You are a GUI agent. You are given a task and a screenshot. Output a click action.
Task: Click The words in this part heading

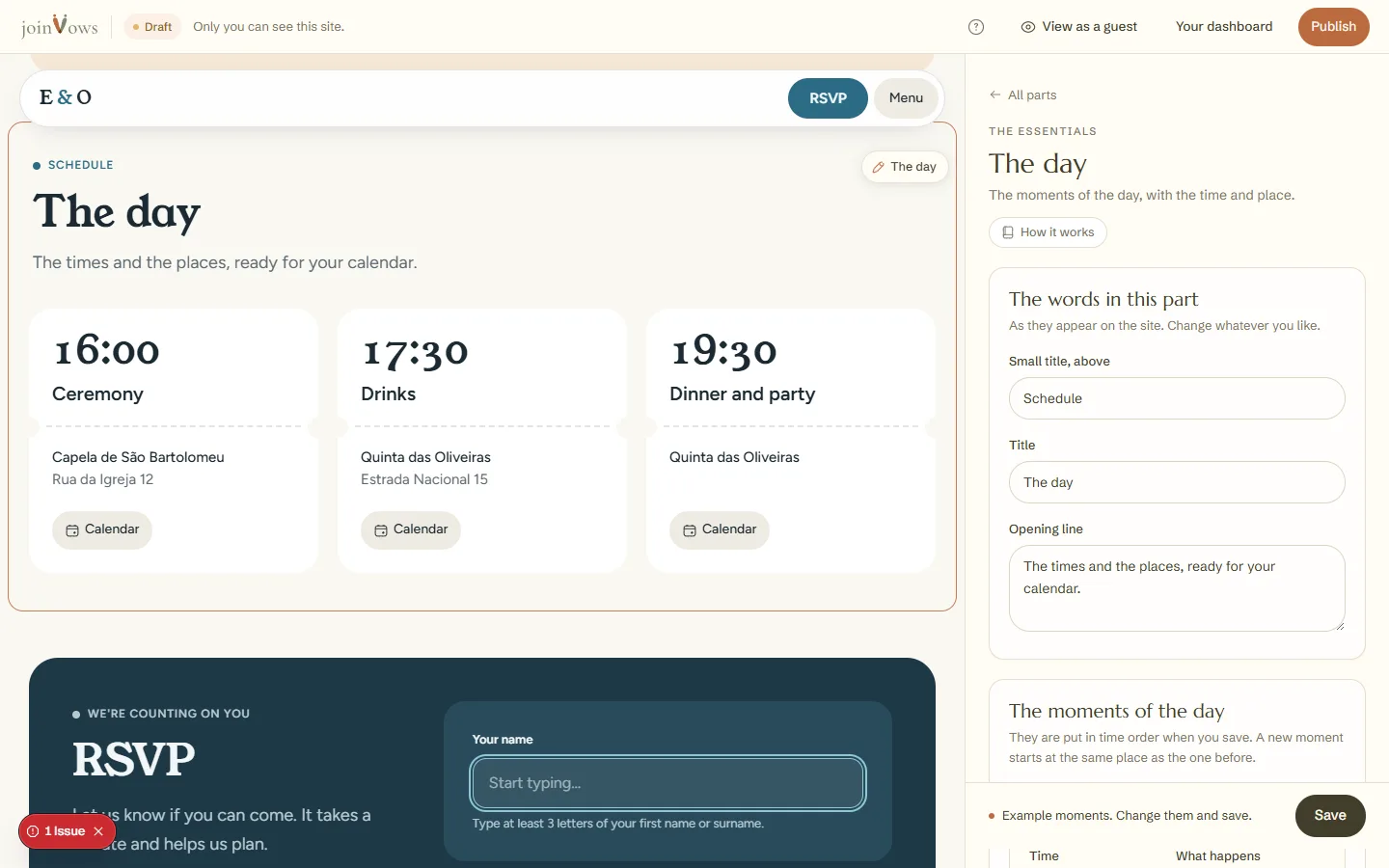pos(1103,299)
